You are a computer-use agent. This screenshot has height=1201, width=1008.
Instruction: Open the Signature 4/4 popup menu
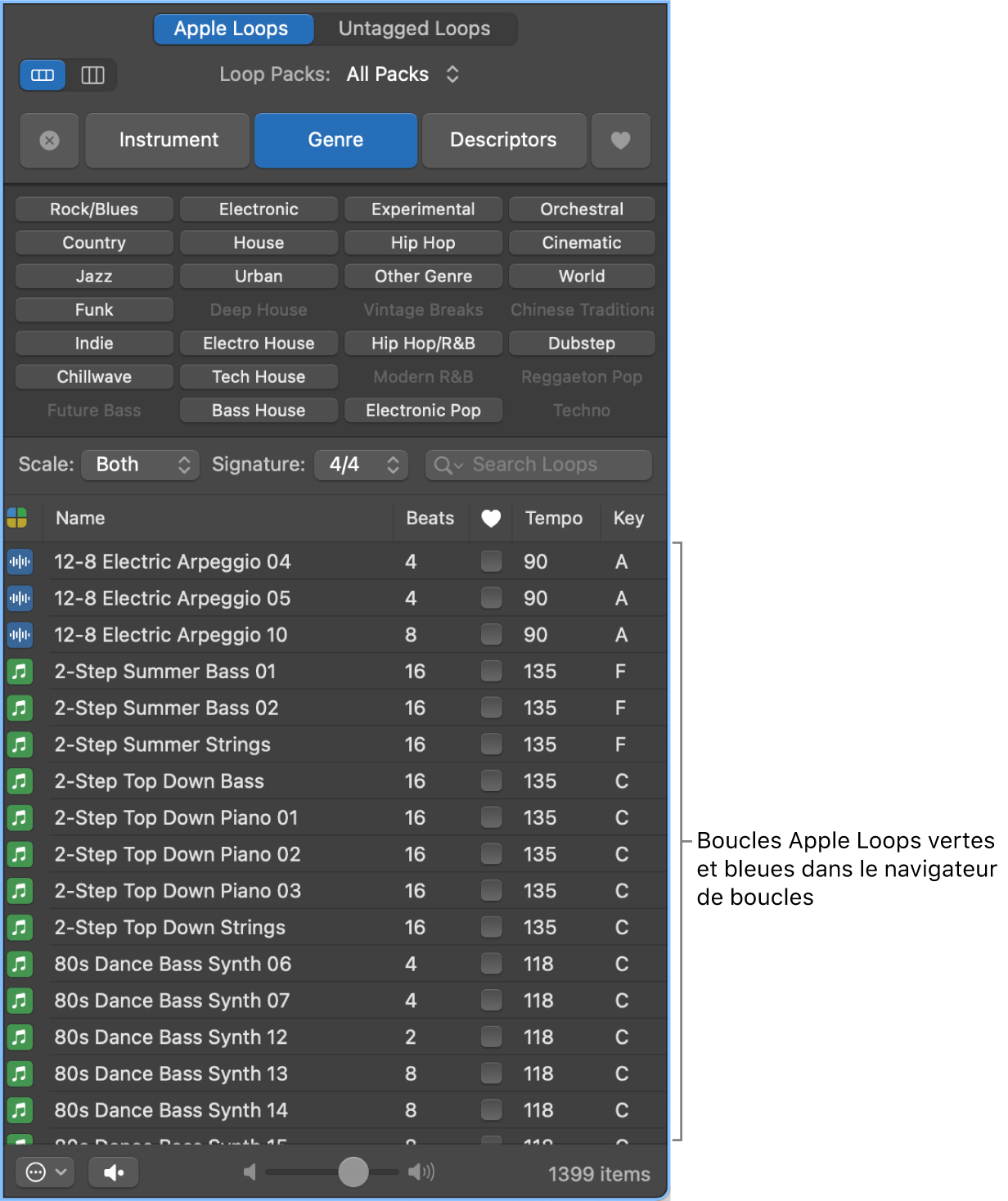[362, 465]
